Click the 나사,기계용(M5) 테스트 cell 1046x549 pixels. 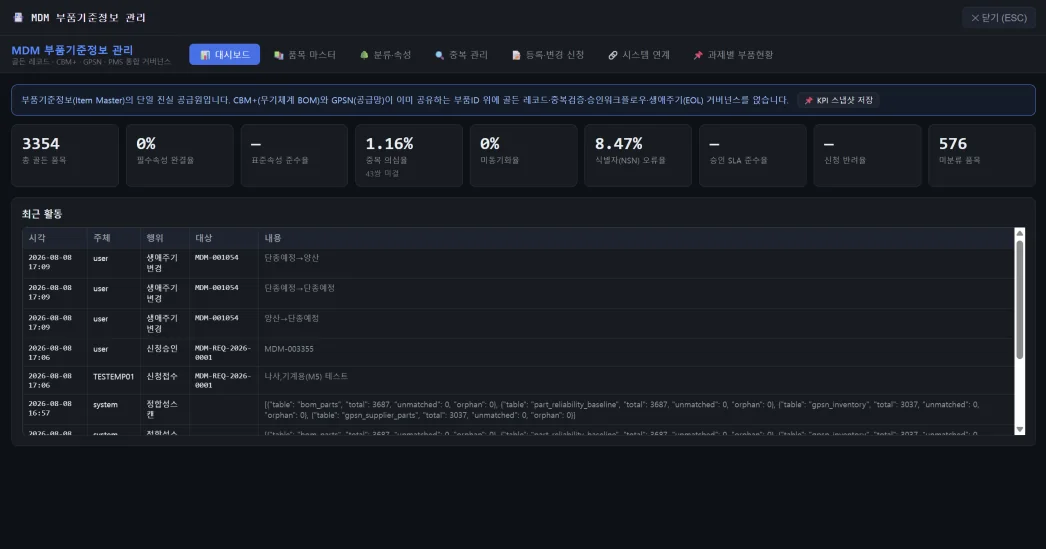(x=636, y=380)
